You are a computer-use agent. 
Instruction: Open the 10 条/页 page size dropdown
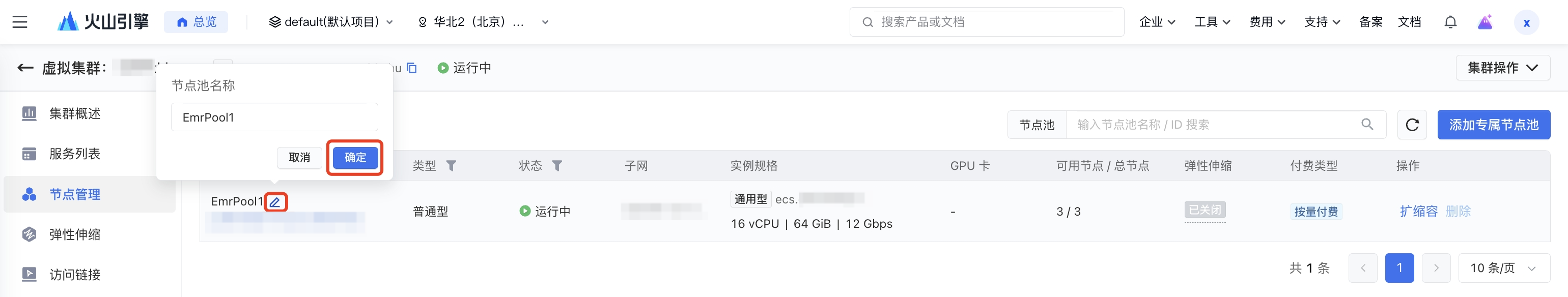point(1504,268)
